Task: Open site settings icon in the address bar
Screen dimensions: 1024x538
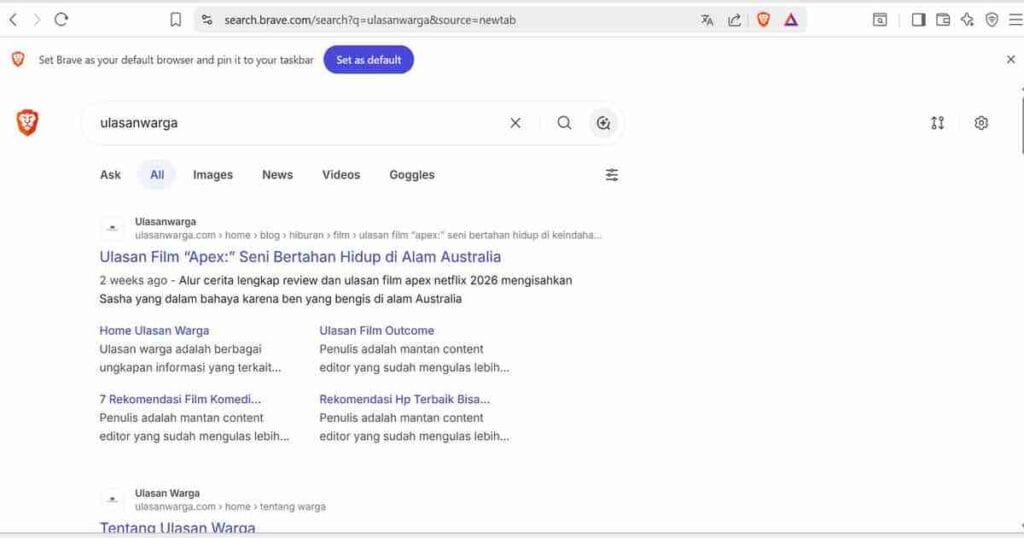Action: [x=207, y=20]
